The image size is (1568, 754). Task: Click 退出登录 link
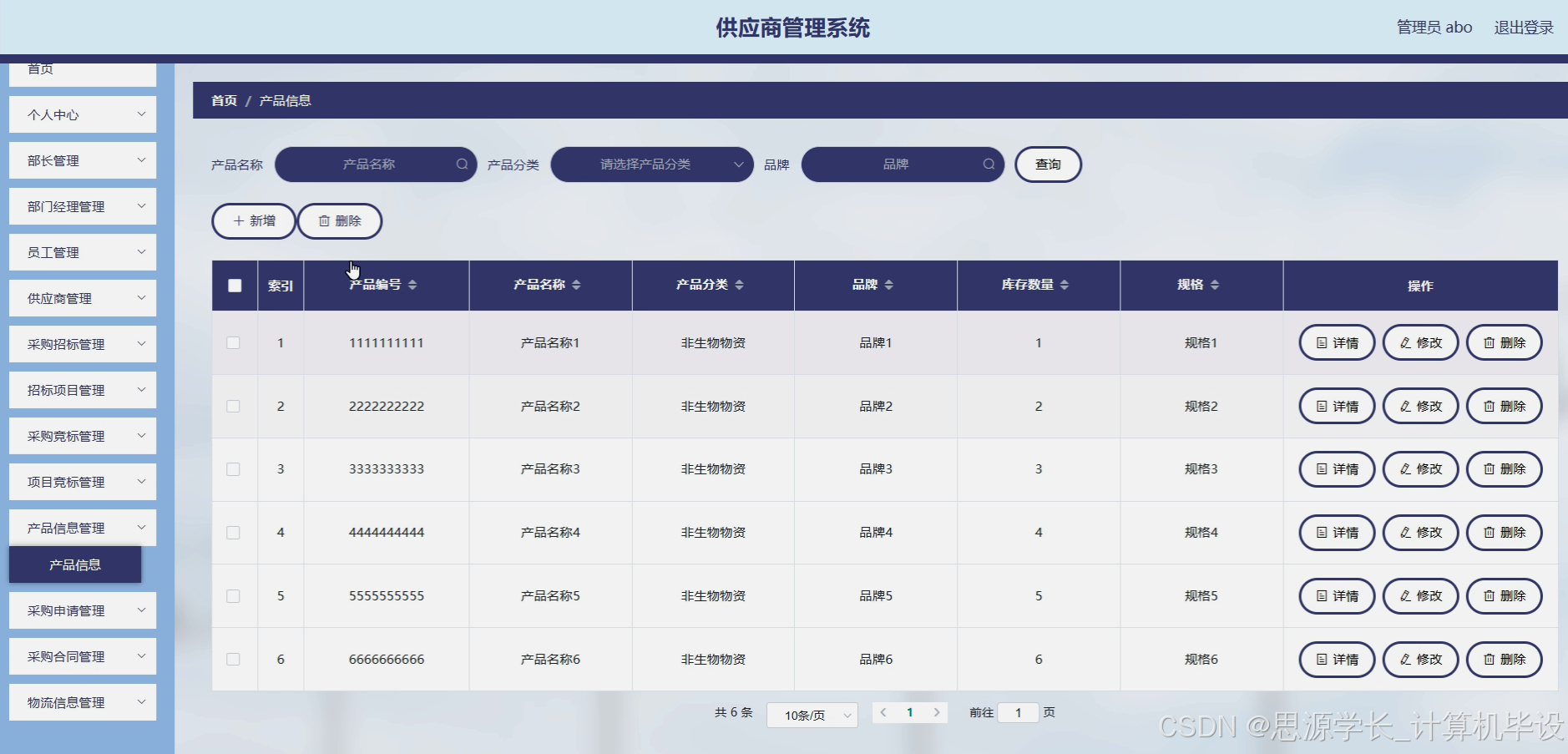click(1524, 28)
